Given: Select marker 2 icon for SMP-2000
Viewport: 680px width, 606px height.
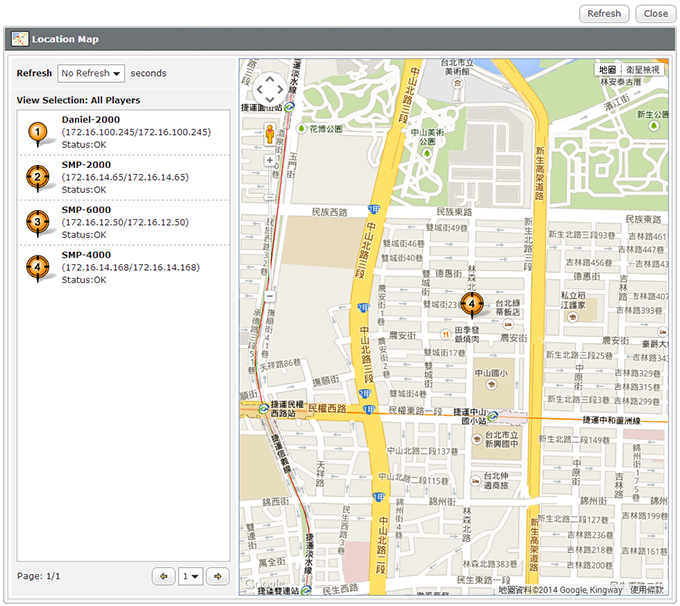Looking at the screenshot, I should pyautogui.click(x=38, y=177).
